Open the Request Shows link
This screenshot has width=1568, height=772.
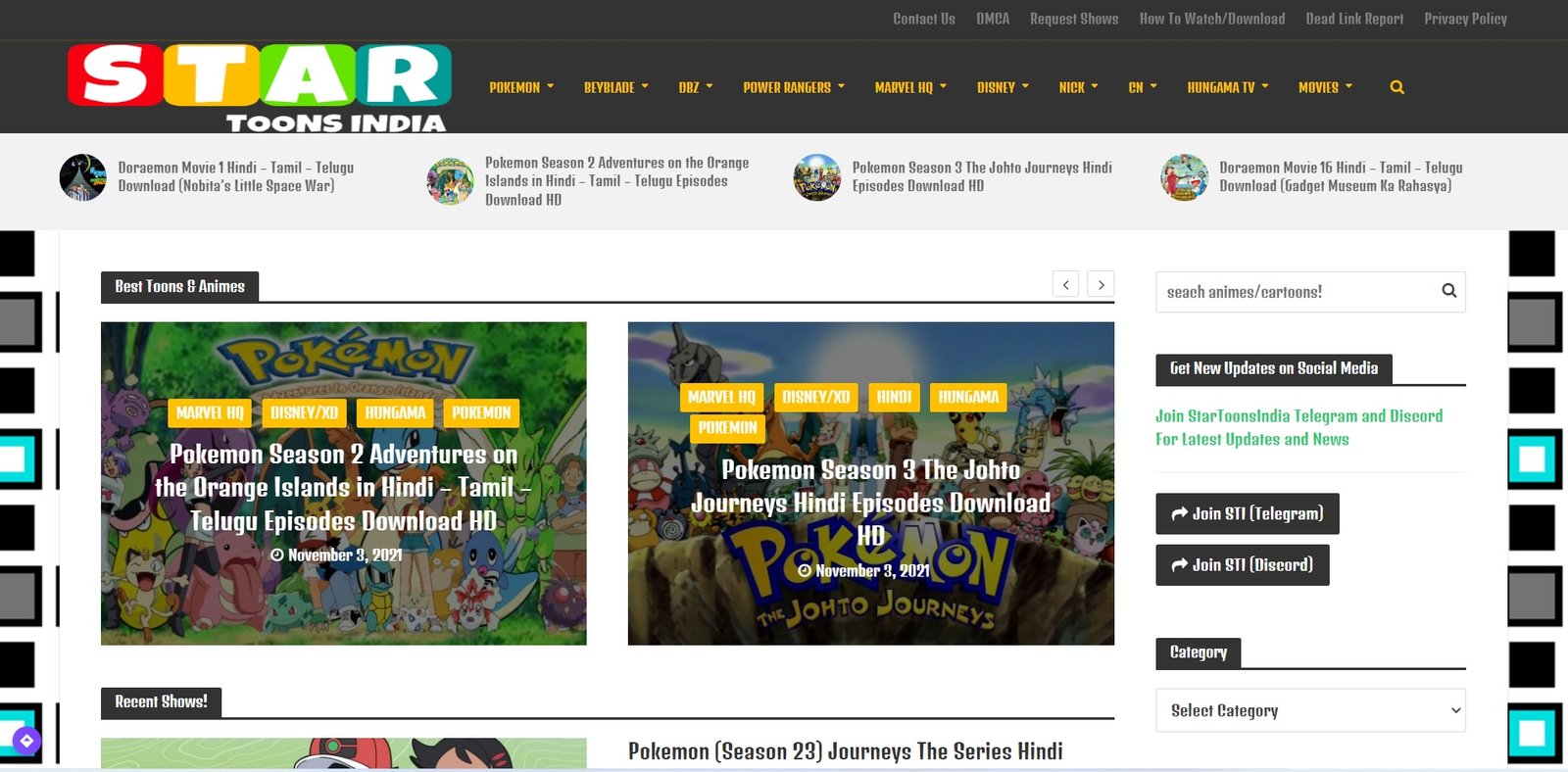pos(1073,19)
